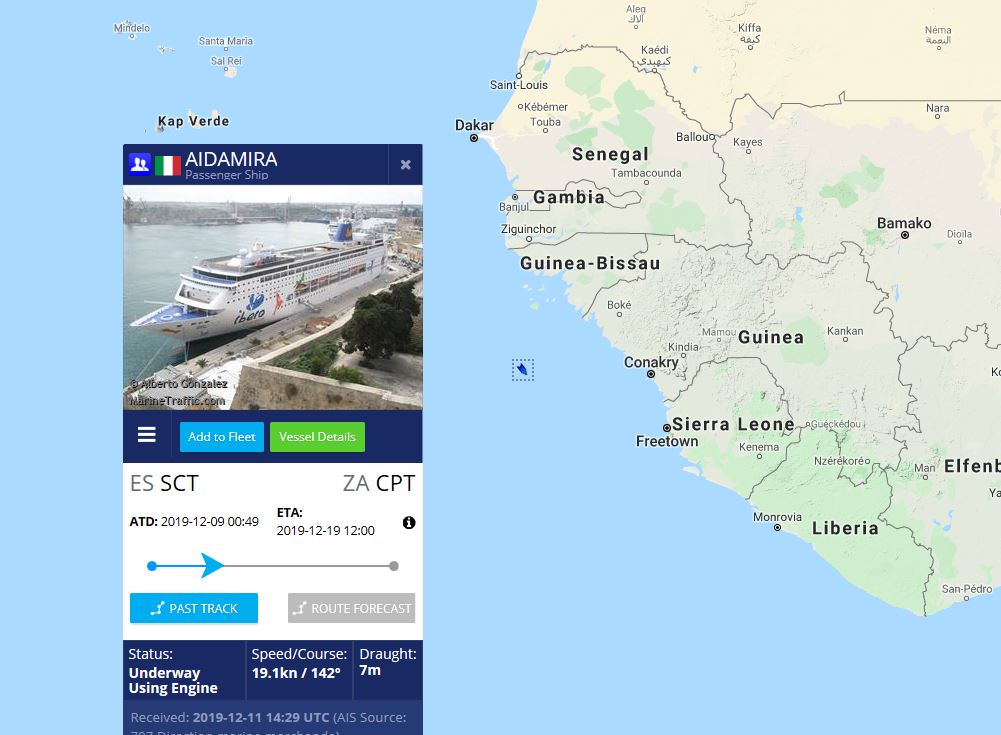Show the Route Forecast

[x=351, y=608]
